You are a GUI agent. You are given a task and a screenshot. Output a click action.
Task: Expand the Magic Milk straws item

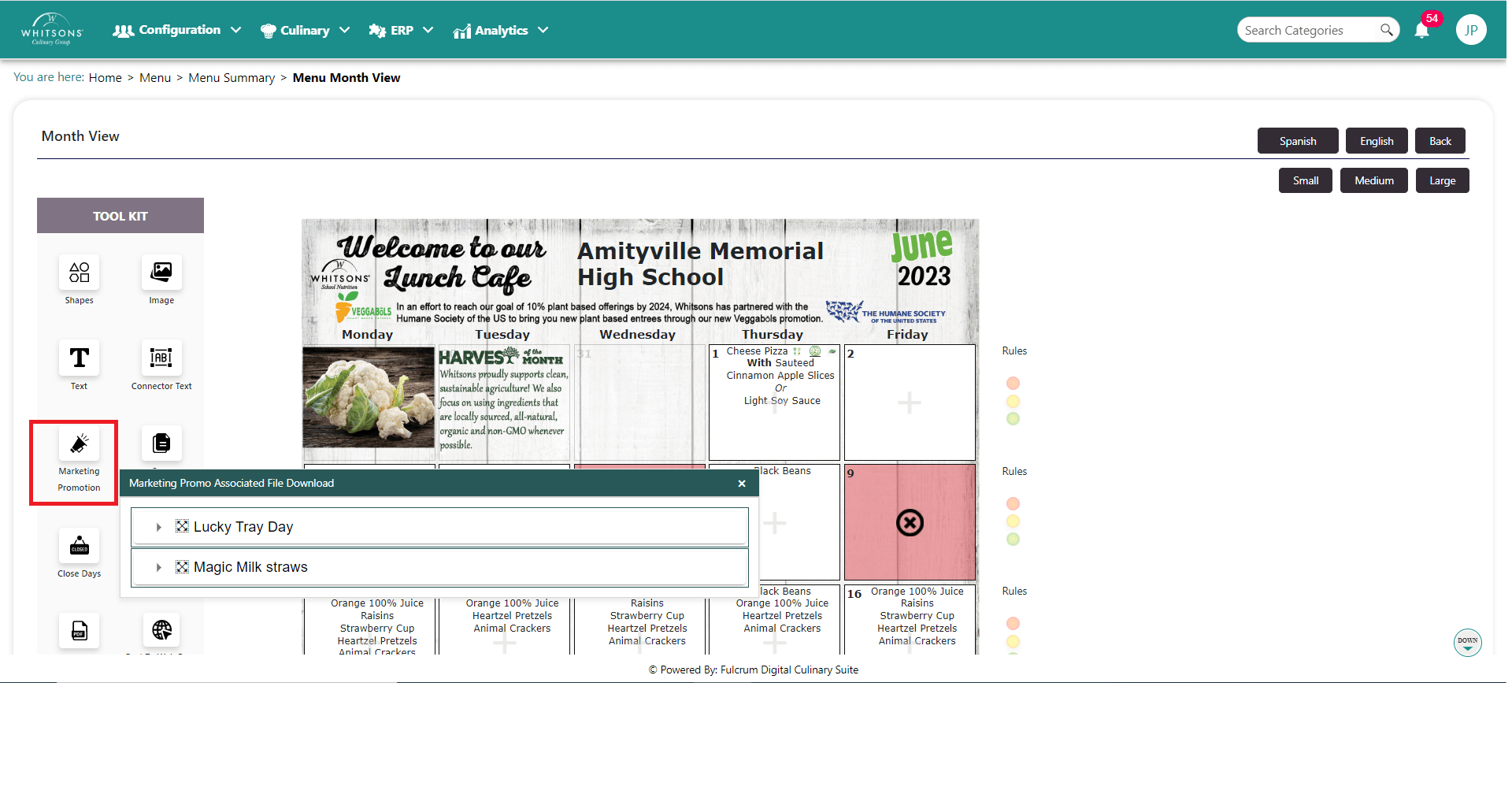pos(158,568)
